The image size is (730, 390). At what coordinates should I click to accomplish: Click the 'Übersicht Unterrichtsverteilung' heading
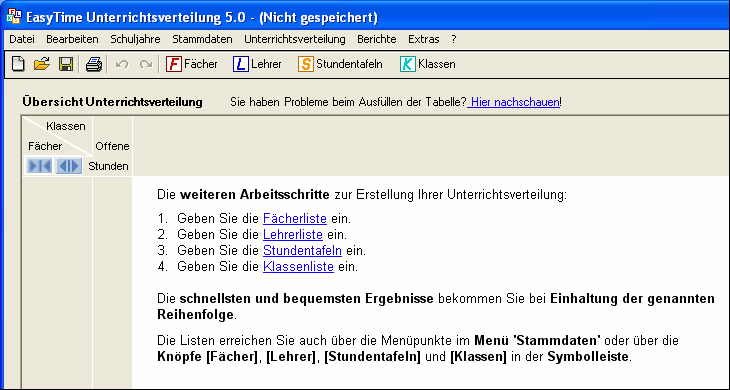point(112,102)
